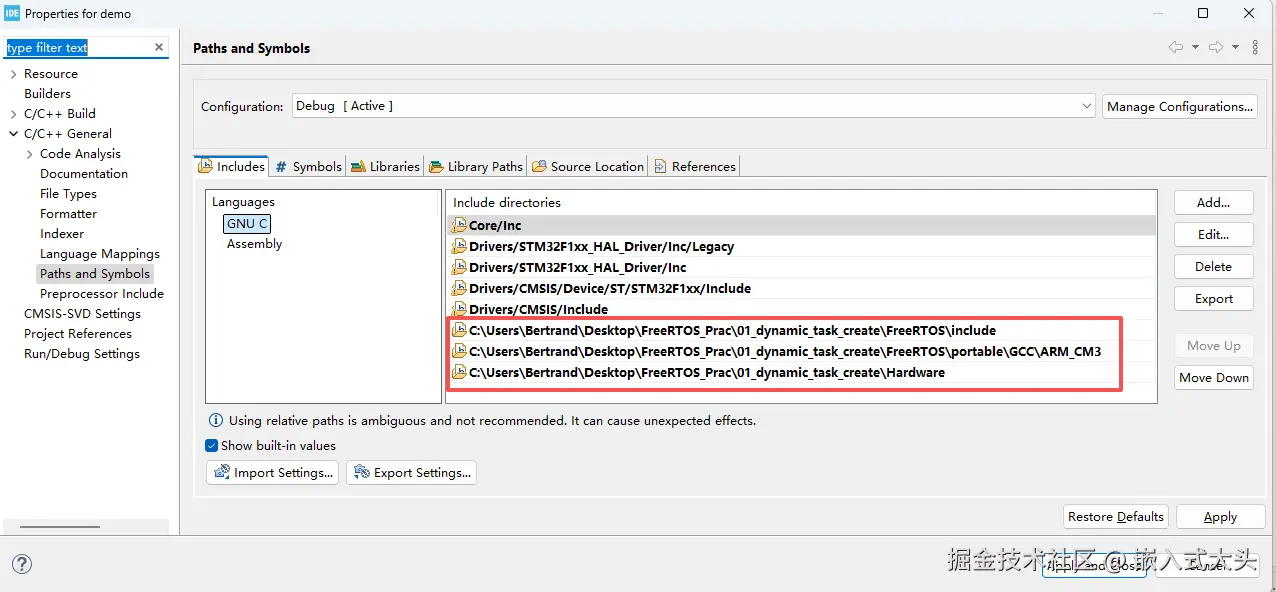Expand the Resource tree node

(13, 74)
